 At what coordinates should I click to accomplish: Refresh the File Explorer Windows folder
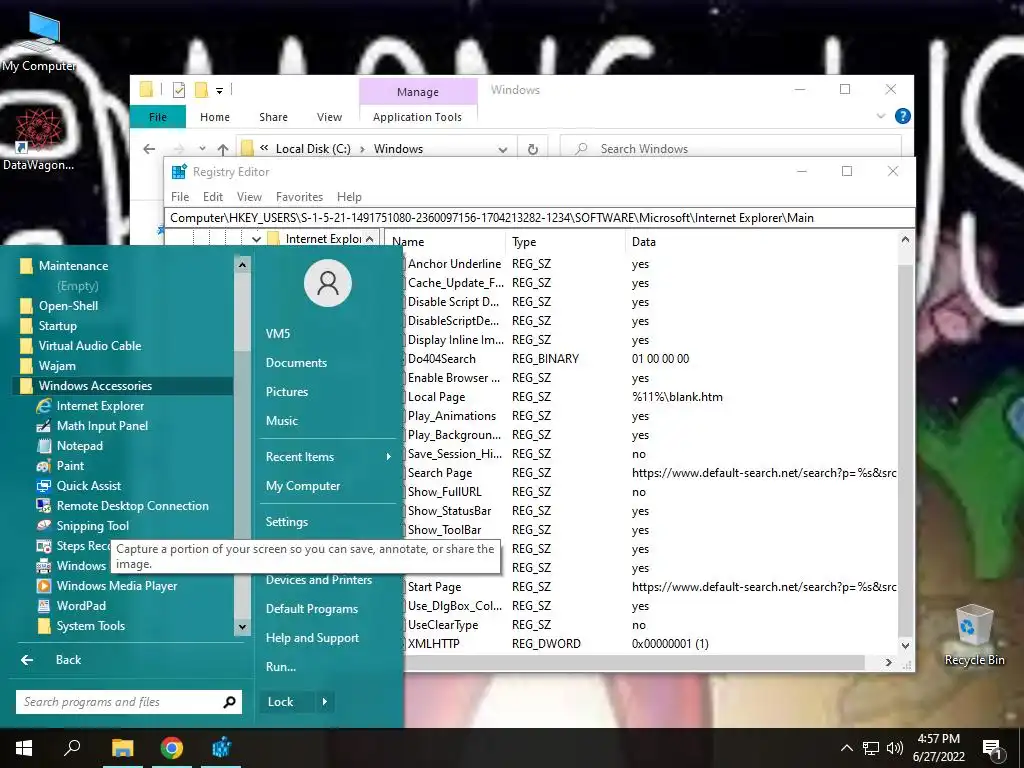coord(533,149)
